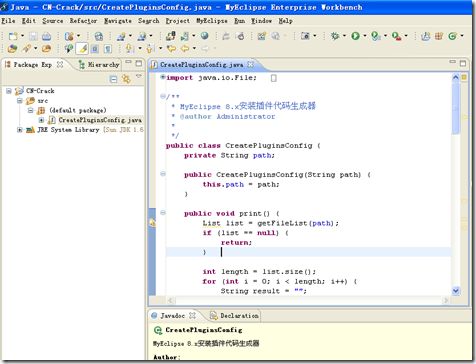
Task: Click the New Java Class green C icon
Action: click(452, 36)
